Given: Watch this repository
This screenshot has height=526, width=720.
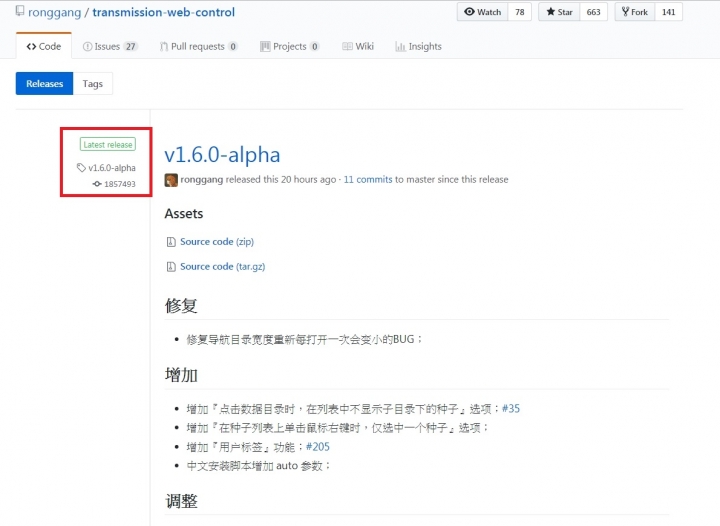Looking at the screenshot, I should click(x=483, y=12).
